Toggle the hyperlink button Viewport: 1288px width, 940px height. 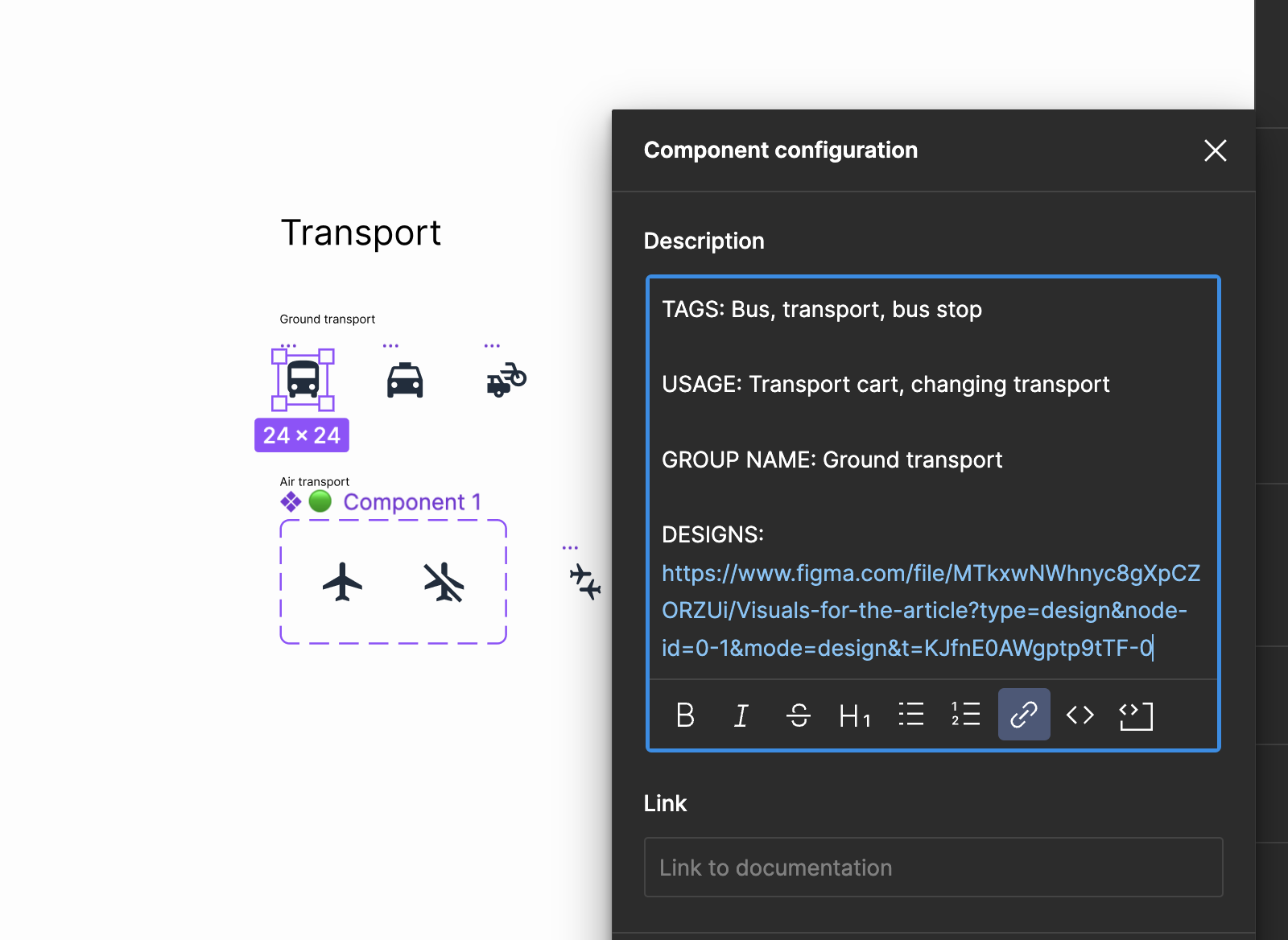tap(1023, 715)
